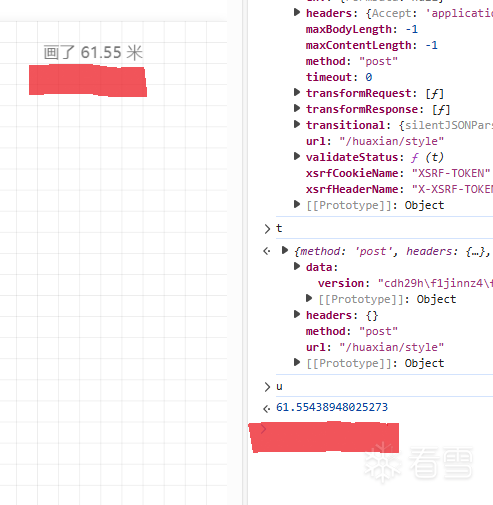Expand [[Prototype]] under the version entry
Viewport: 493px width, 505px height.
tap(309, 298)
